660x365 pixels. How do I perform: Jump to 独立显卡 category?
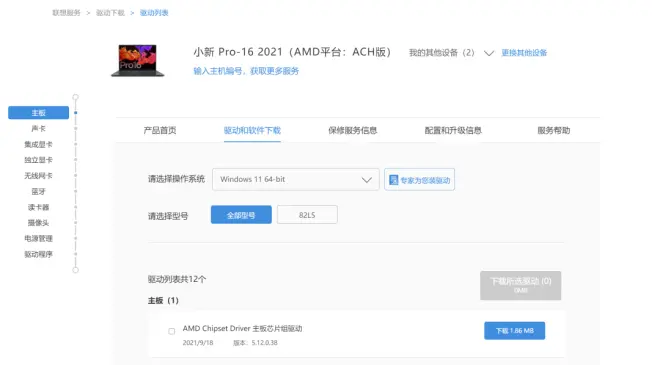[x=38, y=160]
